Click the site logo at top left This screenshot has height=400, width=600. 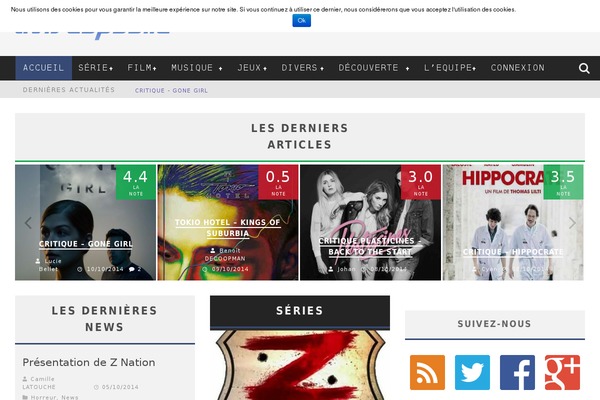(92, 34)
